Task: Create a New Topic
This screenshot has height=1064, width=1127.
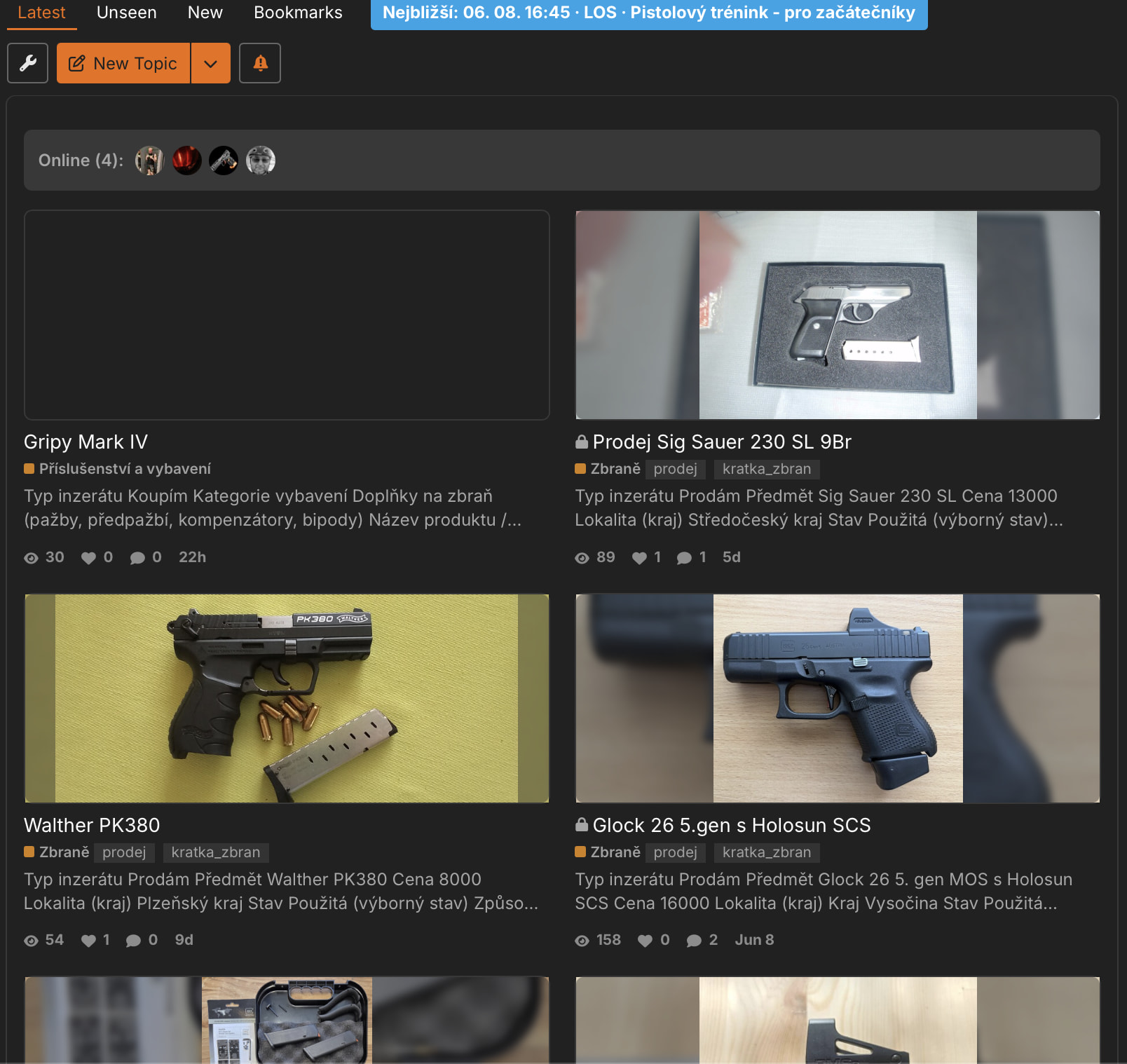Action: [123, 63]
